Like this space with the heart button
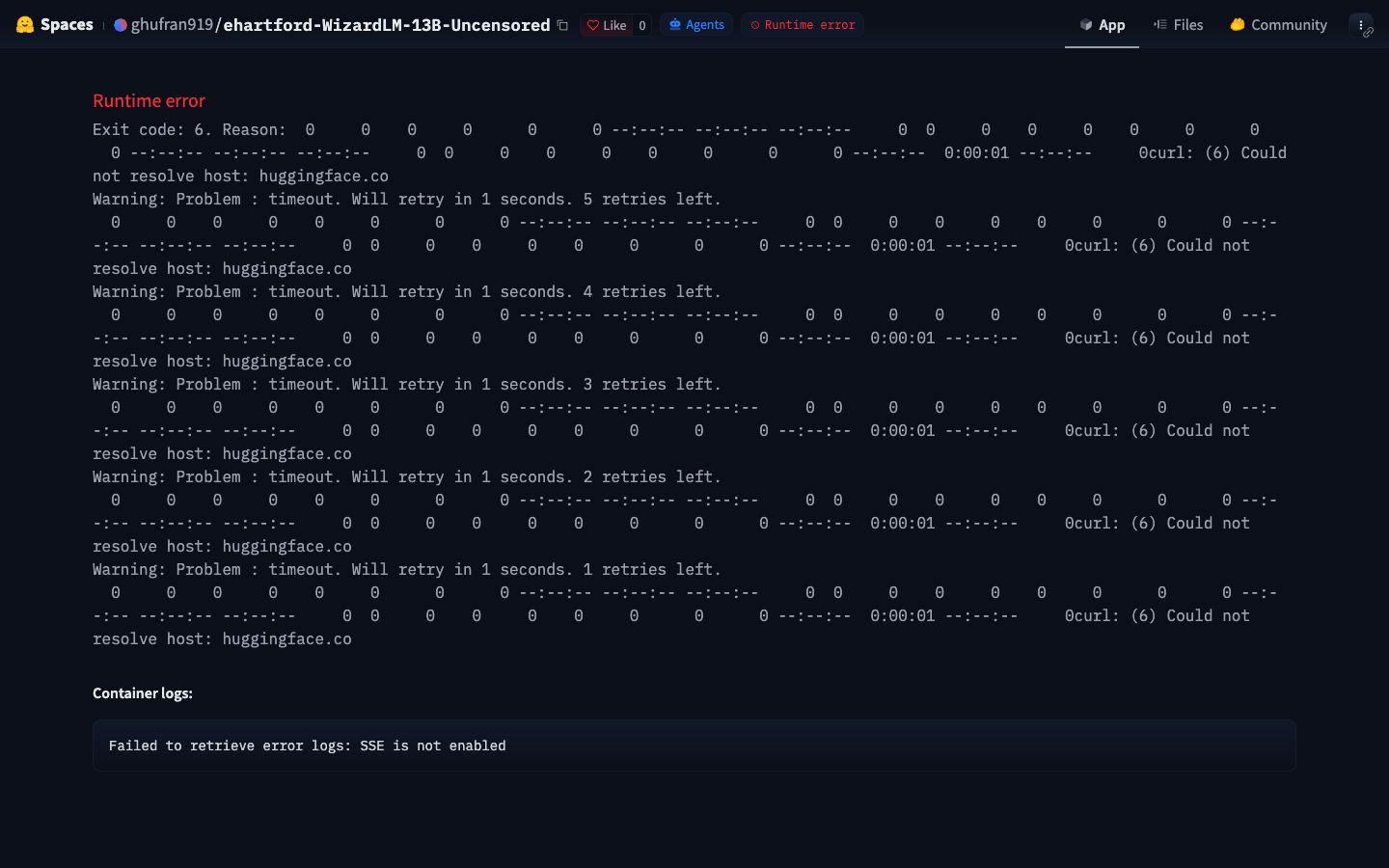The height and width of the screenshot is (868, 1389). [x=607, y=25]
